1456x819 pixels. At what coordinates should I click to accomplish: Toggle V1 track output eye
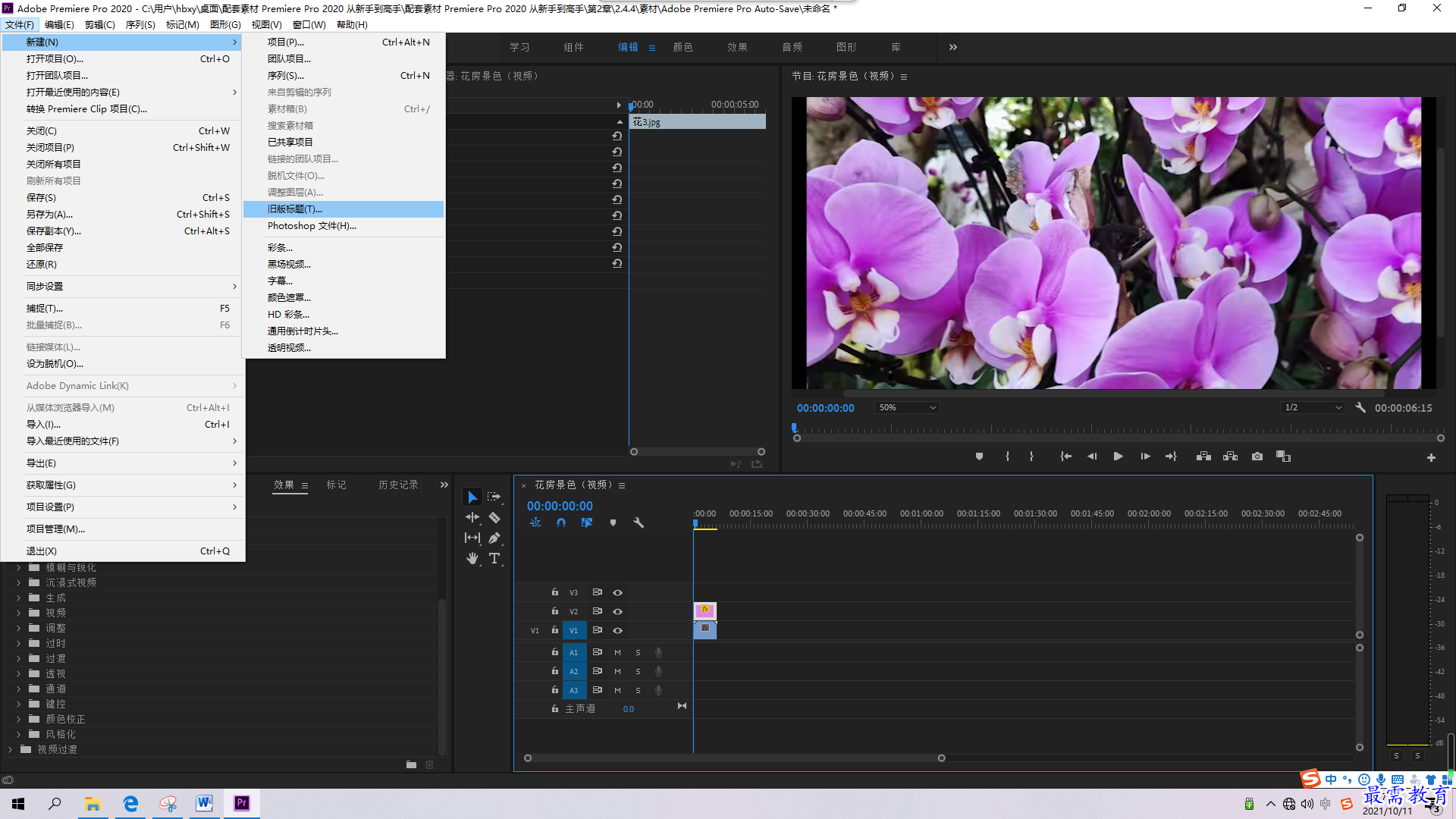point(617,630)
